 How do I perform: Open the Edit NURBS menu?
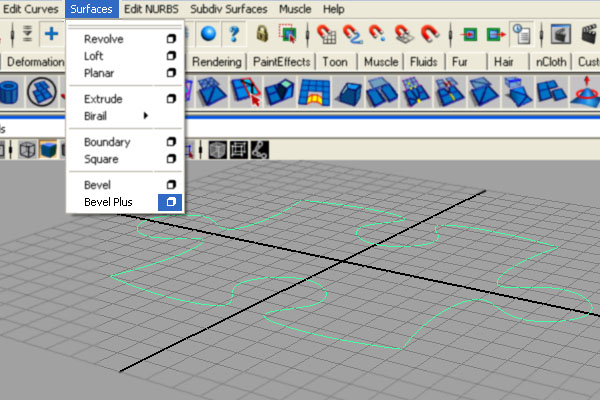pos(151,9)
